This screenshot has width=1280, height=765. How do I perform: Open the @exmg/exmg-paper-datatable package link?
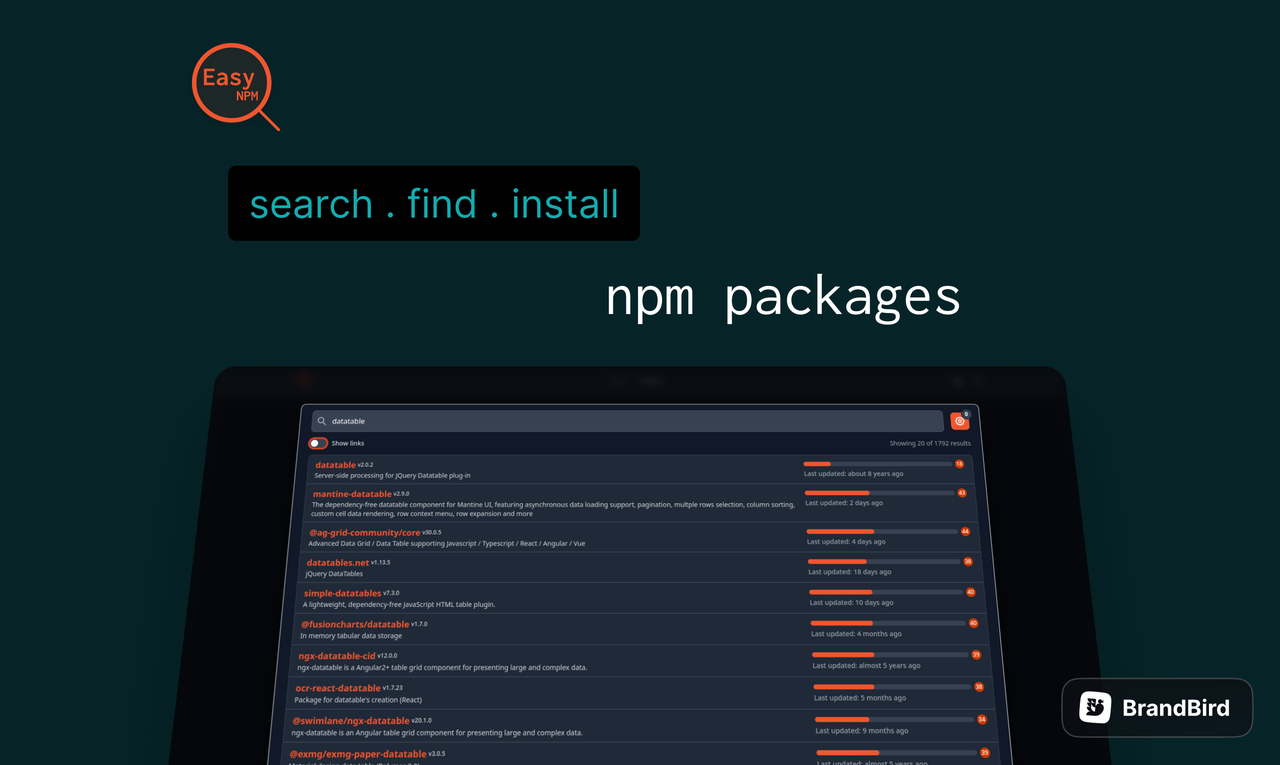click(358, 754)
